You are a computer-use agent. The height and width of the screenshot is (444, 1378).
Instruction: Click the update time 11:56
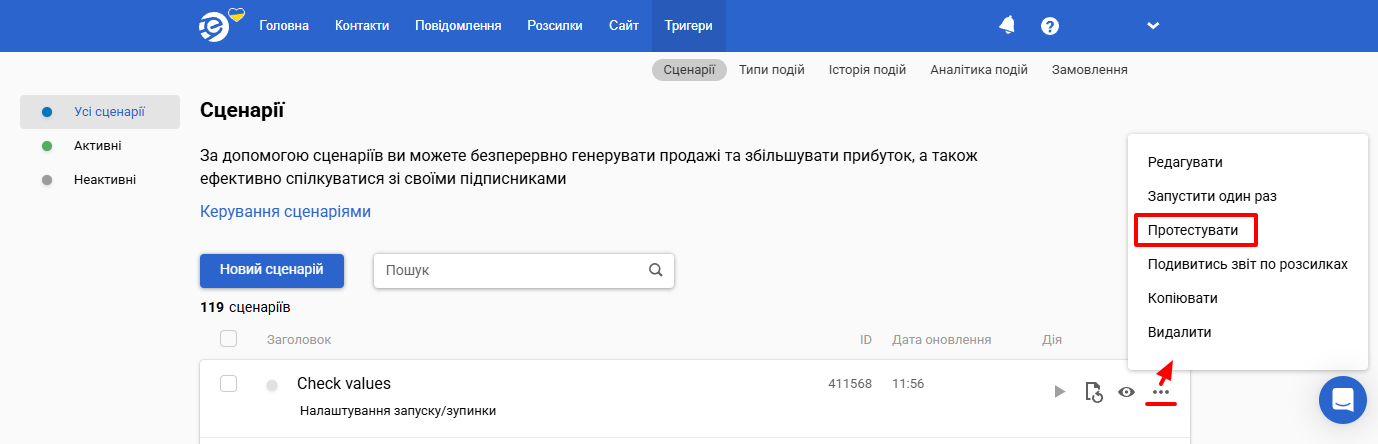908,384
